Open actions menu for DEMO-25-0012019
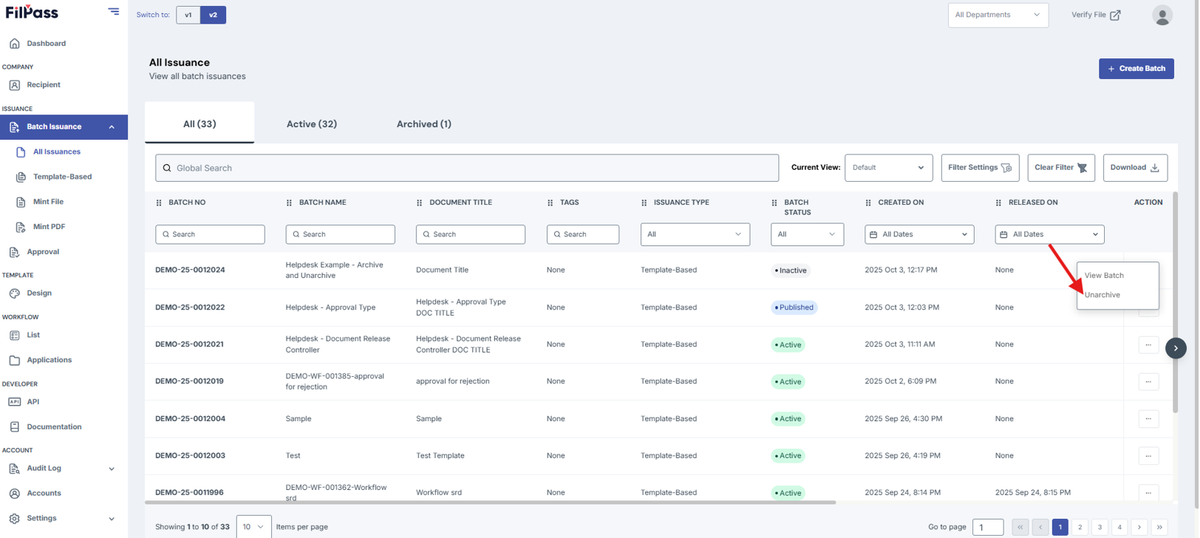This screenshot has width=1200, height=538. (x=1148, y=381)
